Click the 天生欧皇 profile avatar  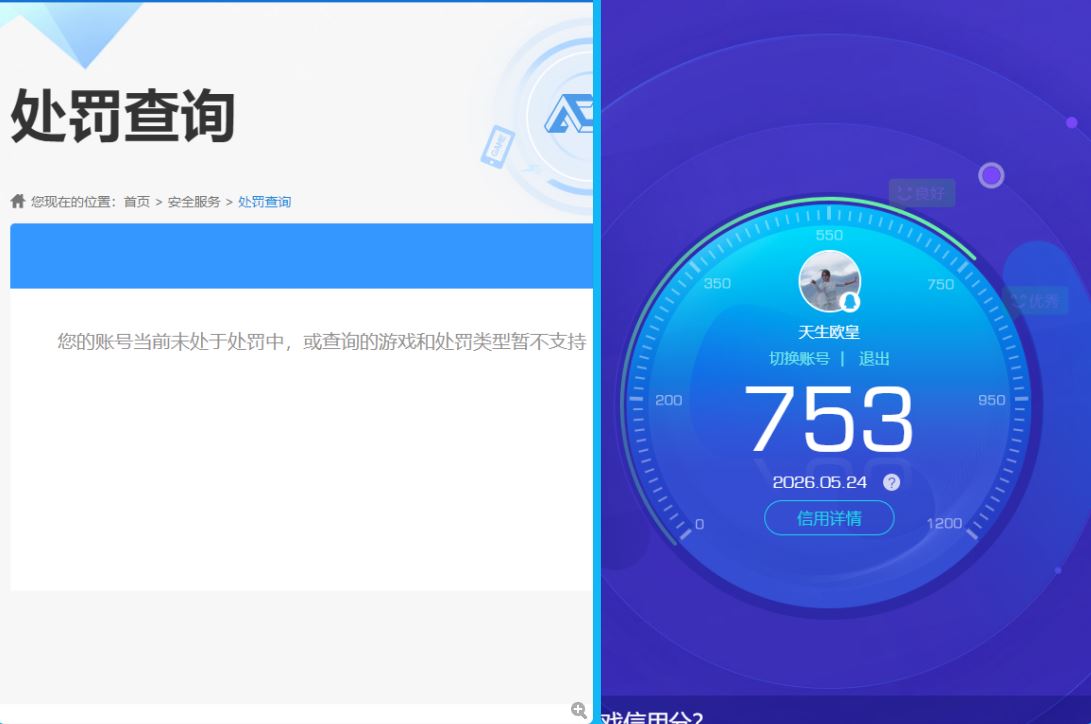tap(829, 281)
